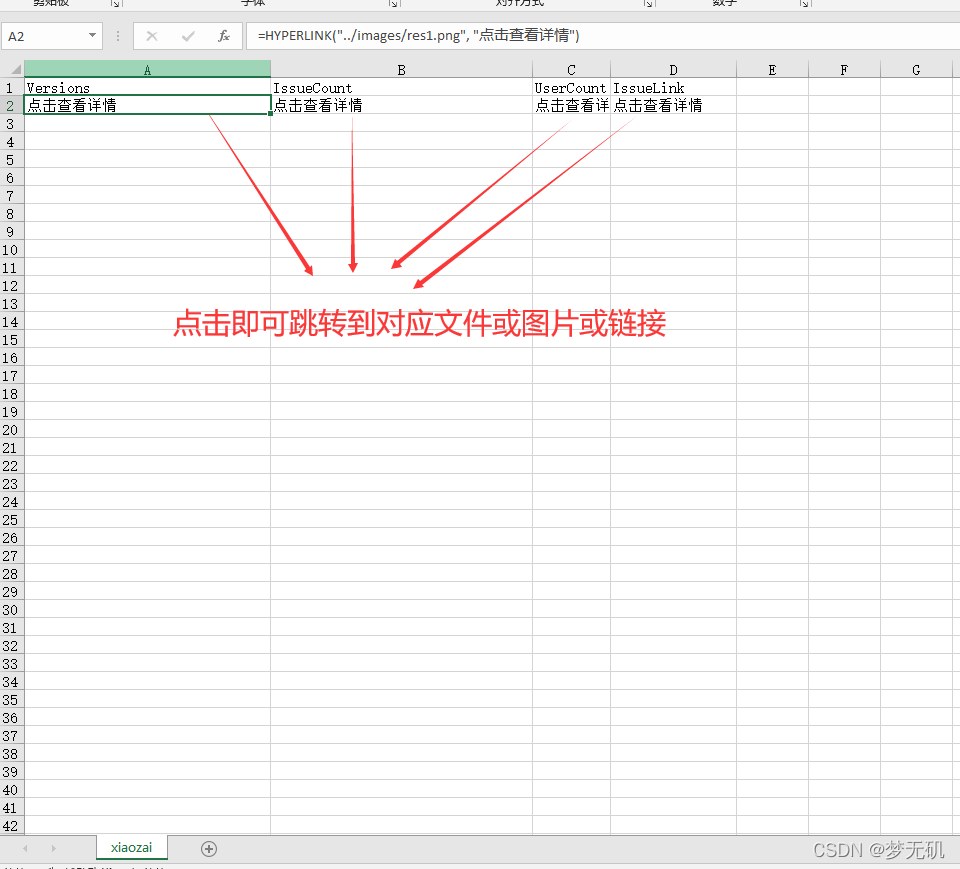Select row 25 header
The height and width of the screenshot is (869, 960).
(x=10, y=520)
